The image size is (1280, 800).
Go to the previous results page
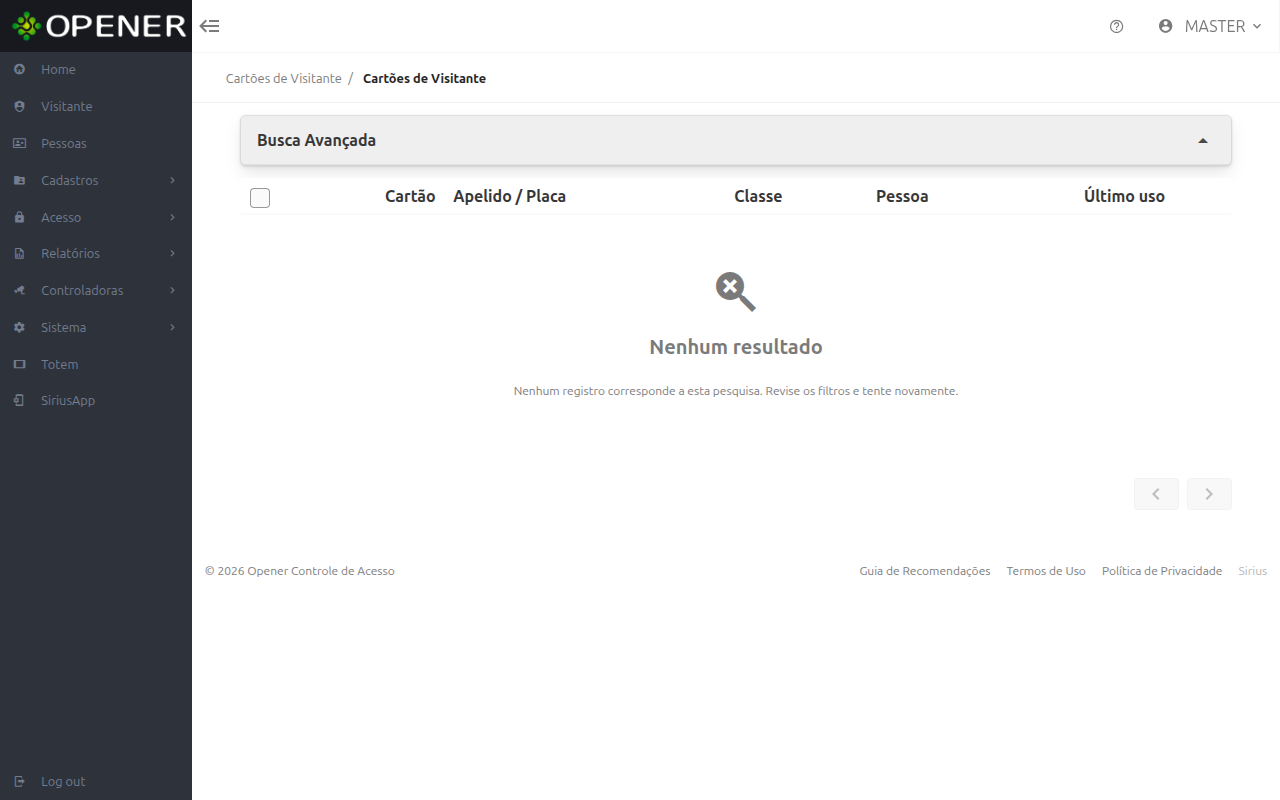tap(1156, 494)
